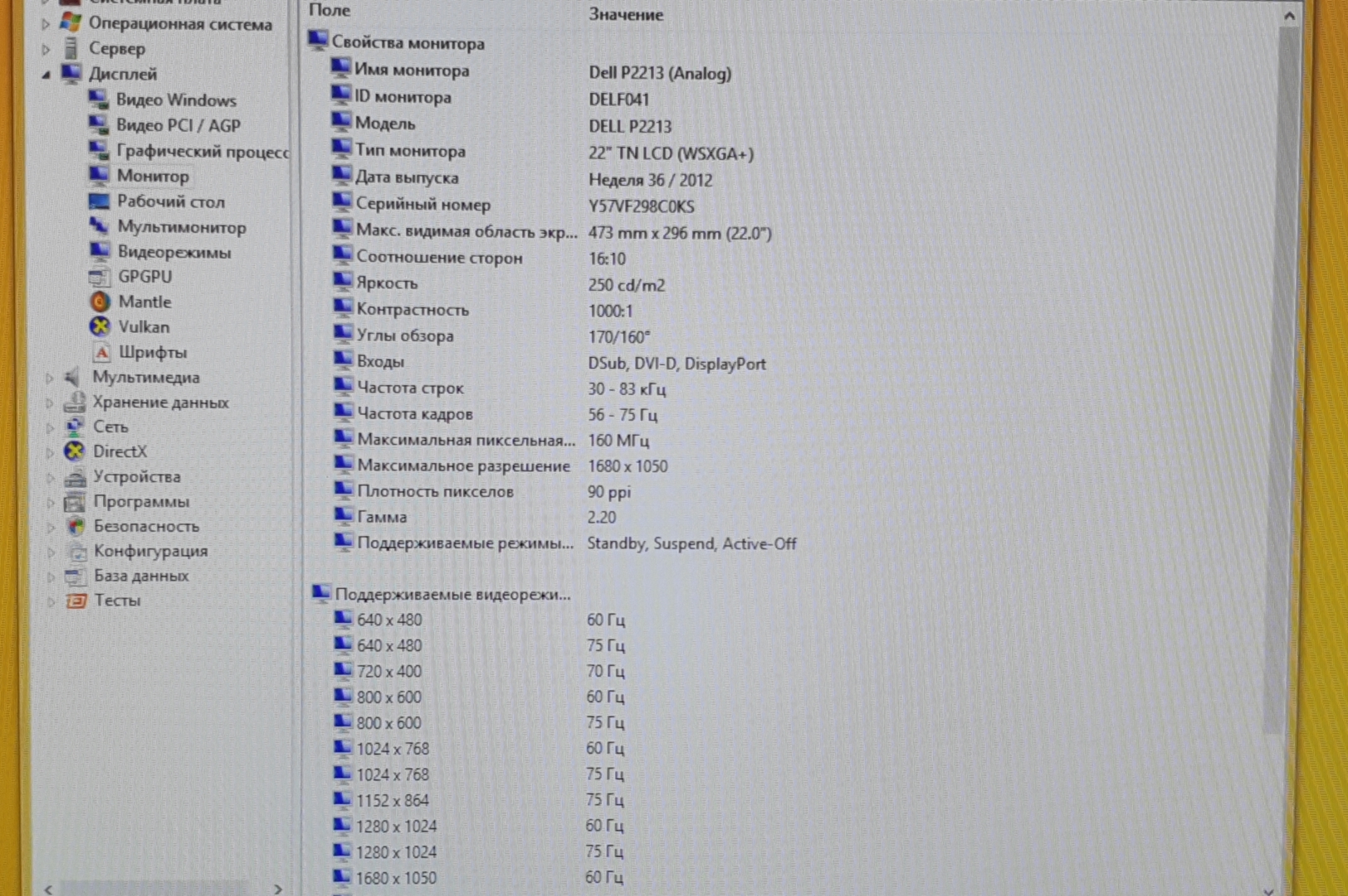Select the Максимальное разрешение row
The width and height of the screenshot is (1348, 896).
click(x=501, y=466)
